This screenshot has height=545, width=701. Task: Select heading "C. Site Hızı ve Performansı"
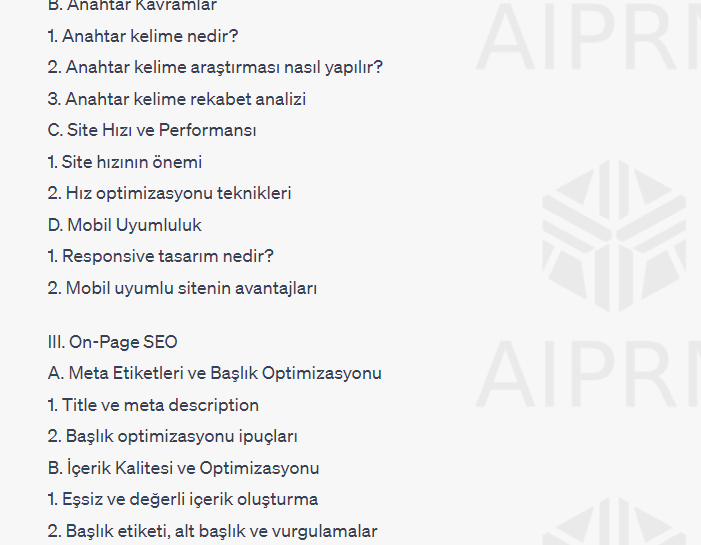pyautogui.click(x=152, y=131)
